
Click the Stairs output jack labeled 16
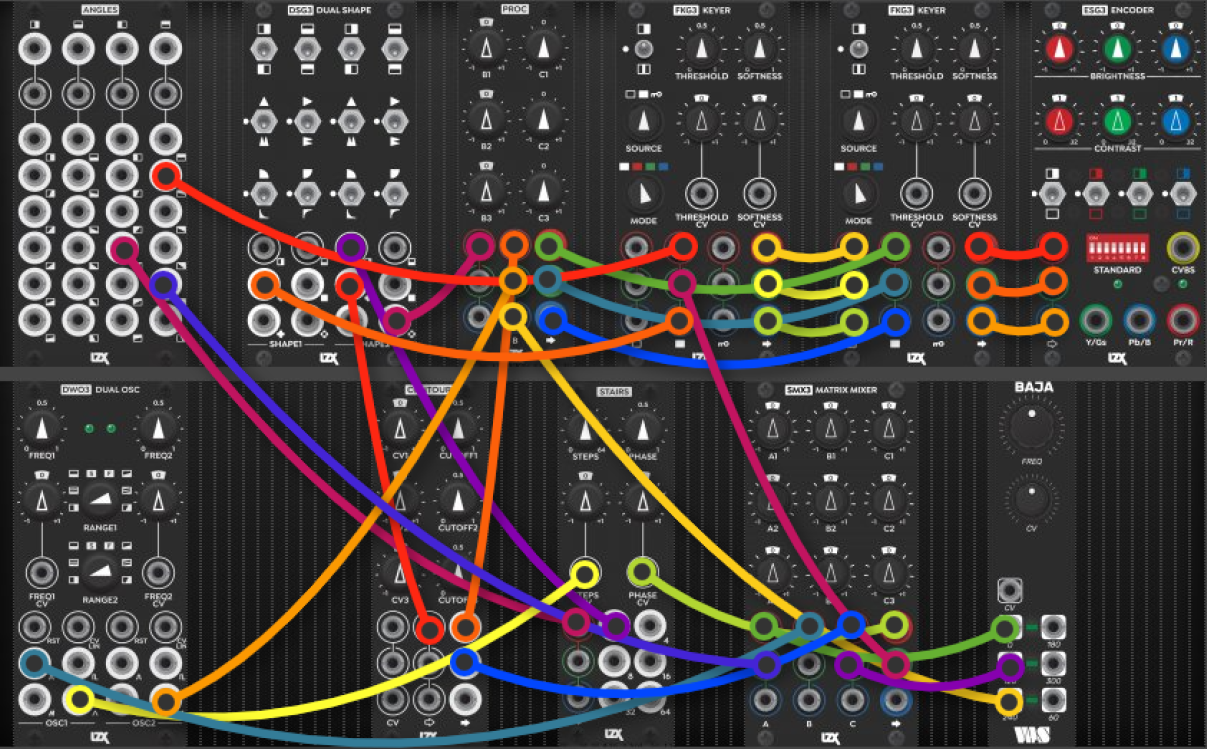pos(650,662)
